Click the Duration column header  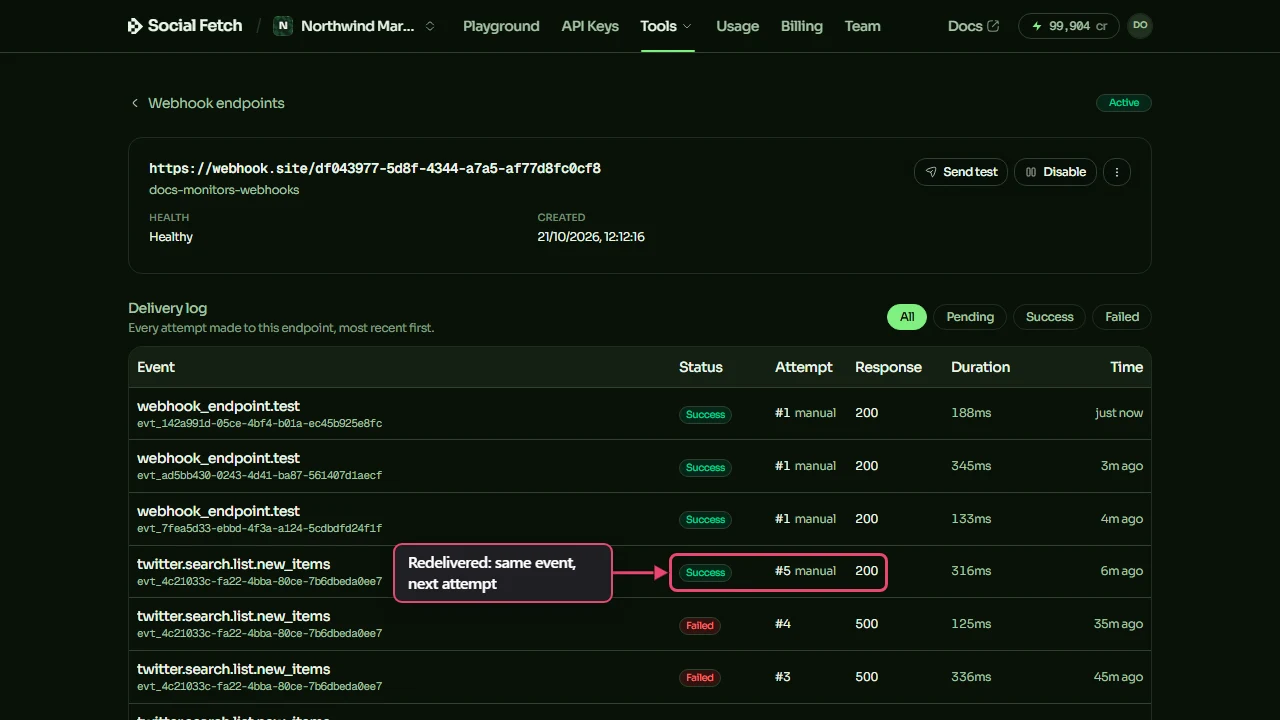pos(980,367)
